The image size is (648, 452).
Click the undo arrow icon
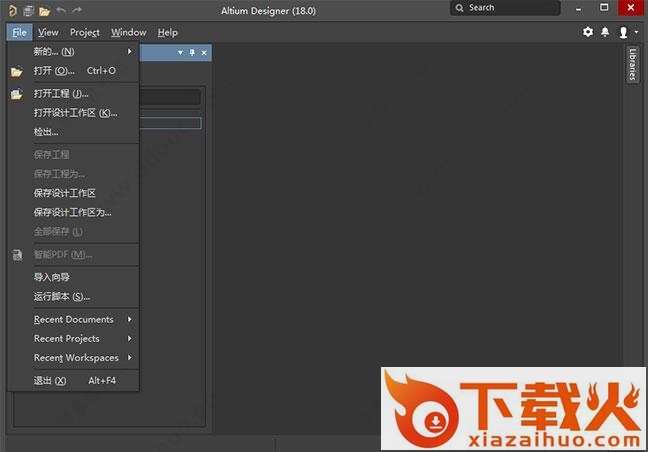tap(61, 10)
